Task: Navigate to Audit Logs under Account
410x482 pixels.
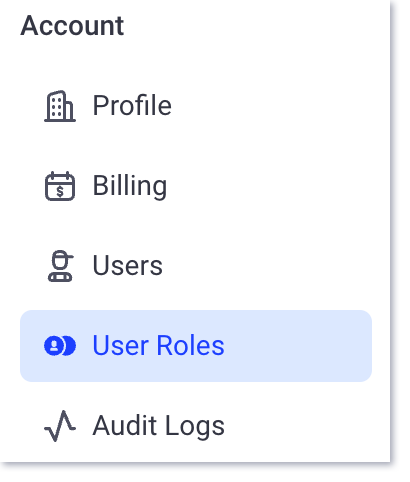Action: point(196,426)
